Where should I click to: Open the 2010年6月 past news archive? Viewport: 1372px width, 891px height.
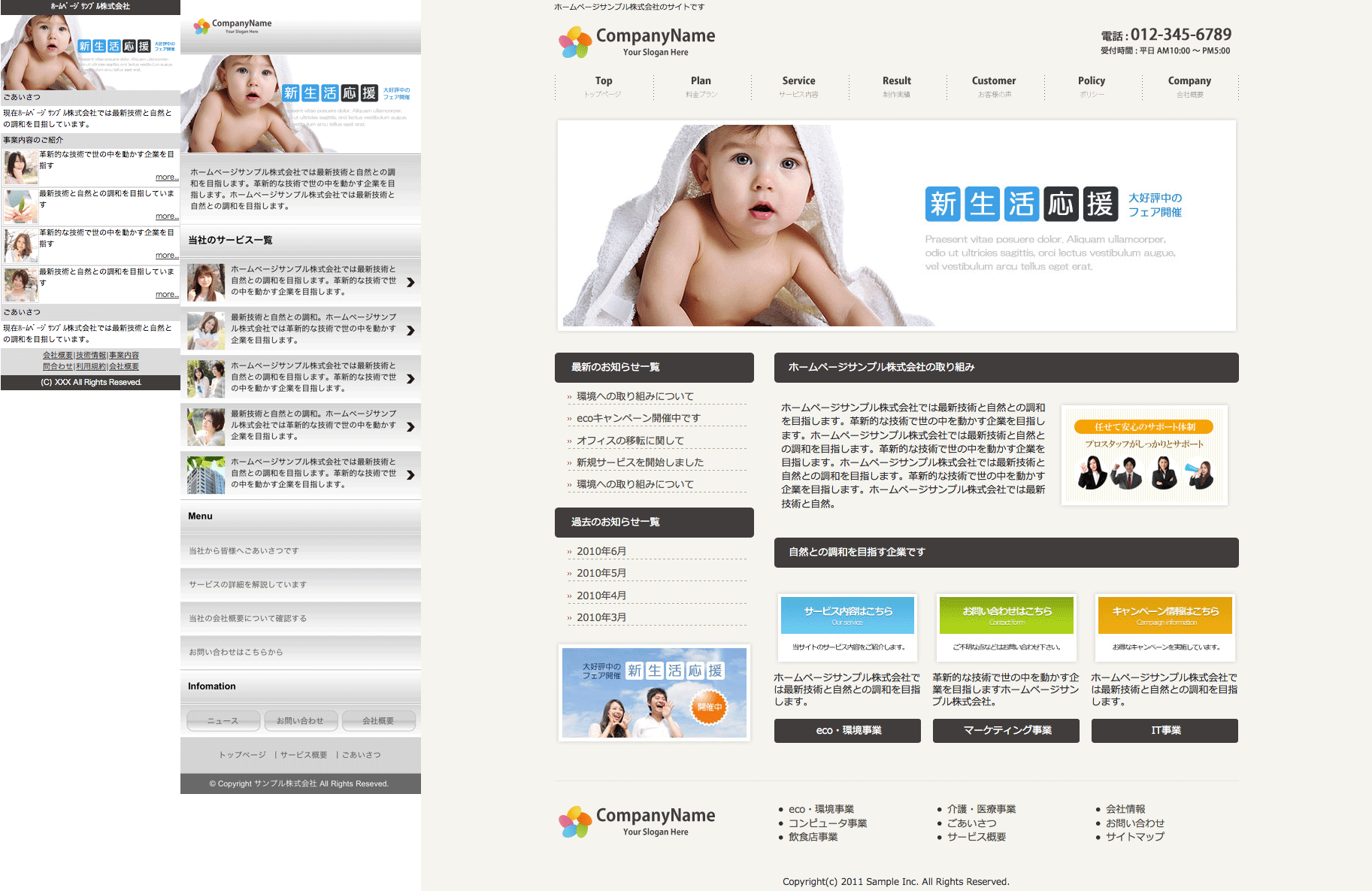point(601,551)
